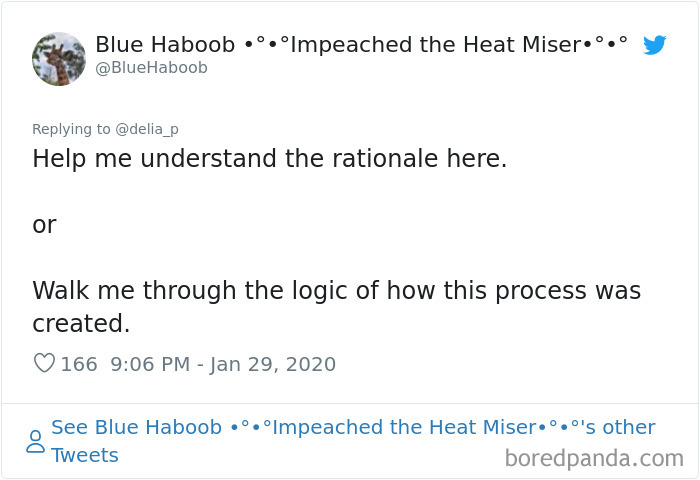Viewport: 700px width, 480px height.
Task: Click "Impeached the Heat Miser" in the bottom link
Action: pos(404,427)
